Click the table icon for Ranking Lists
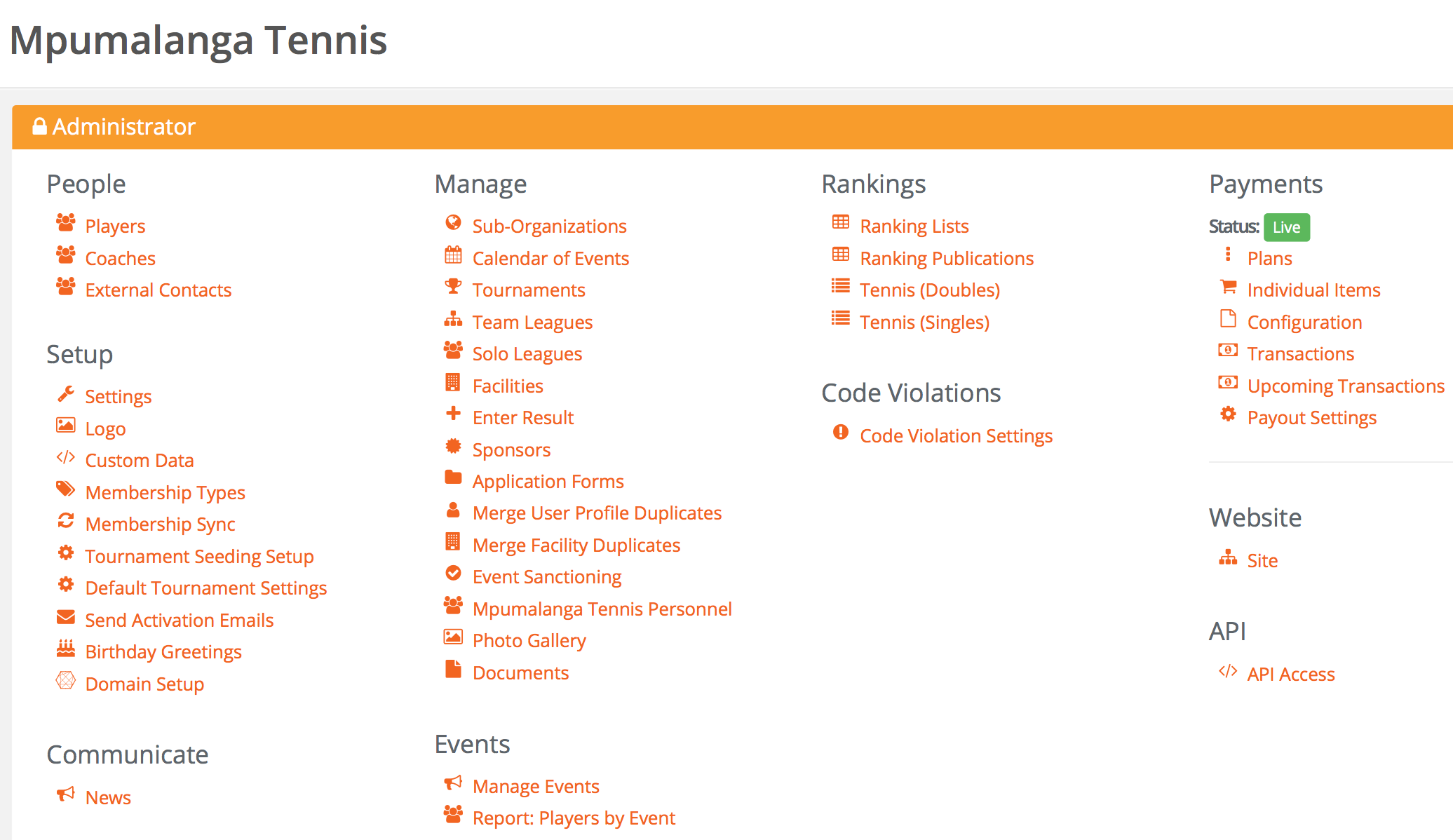1453x840 pixels. pos(841,223)
